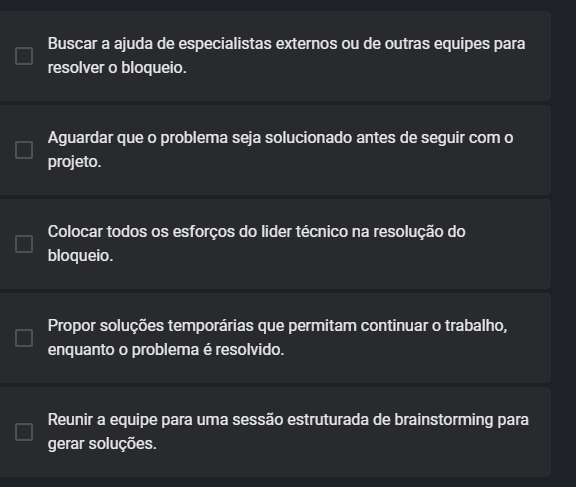
Task: Mark the "Propor soluções temporárias" checkbox
Action: coord(24,338)
